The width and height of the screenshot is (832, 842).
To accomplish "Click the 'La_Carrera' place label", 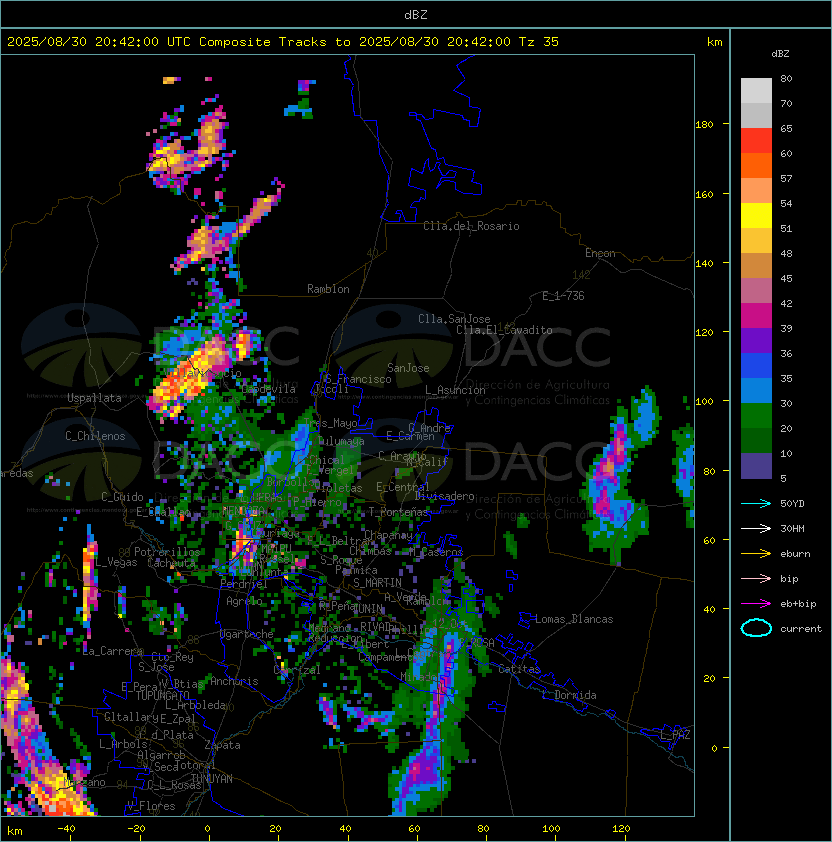I will tap(113, 651).
